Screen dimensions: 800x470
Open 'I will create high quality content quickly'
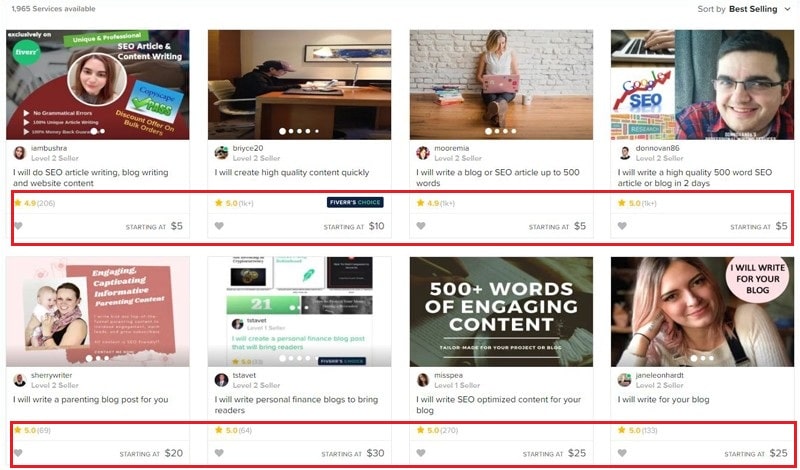(x=292, y=172)
